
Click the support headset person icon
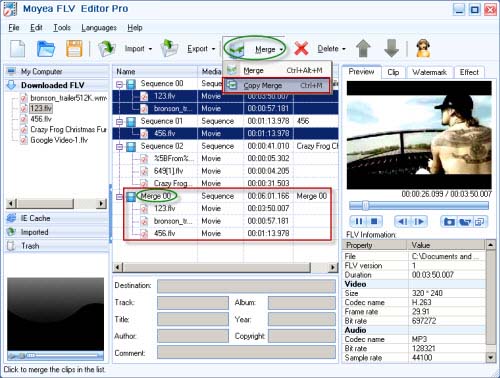(423, 49)
